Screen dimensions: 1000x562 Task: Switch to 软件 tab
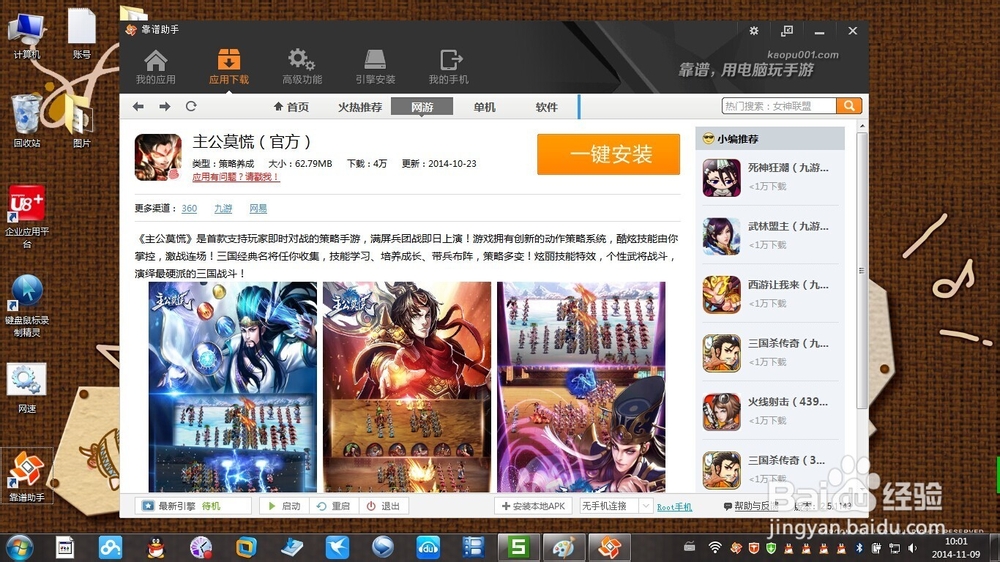(x=547, y=107)
